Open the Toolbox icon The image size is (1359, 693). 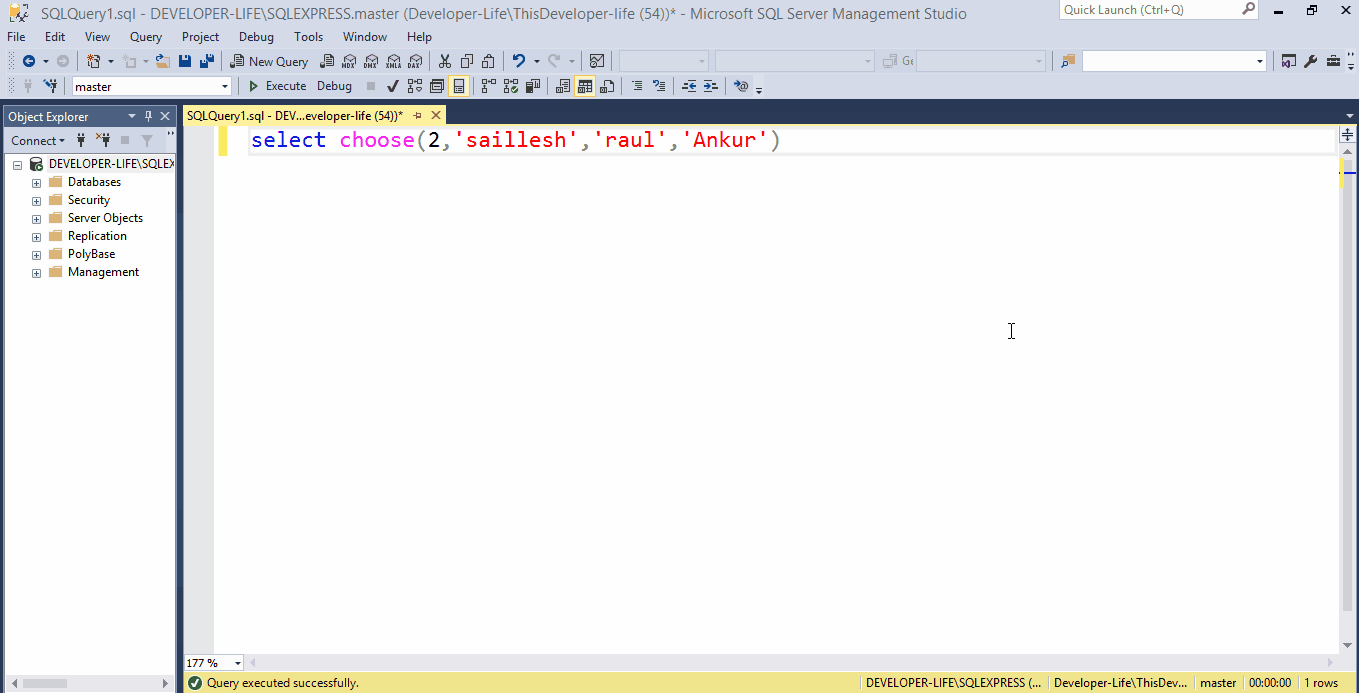1334,61
